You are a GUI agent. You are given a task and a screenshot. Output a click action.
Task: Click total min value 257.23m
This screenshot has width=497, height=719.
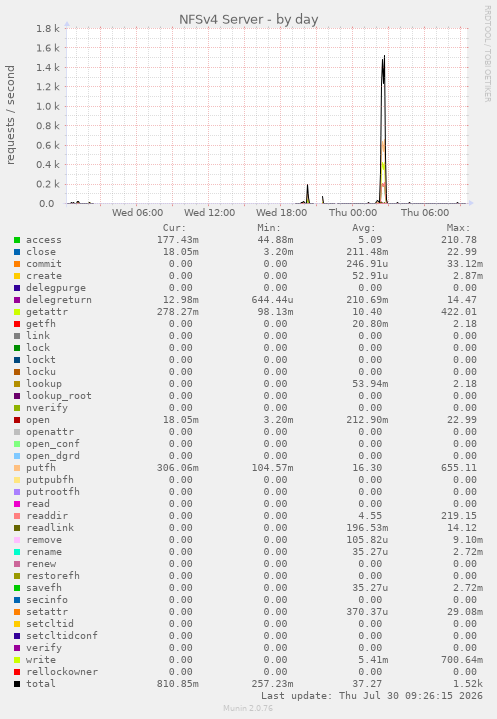point(272,684)
